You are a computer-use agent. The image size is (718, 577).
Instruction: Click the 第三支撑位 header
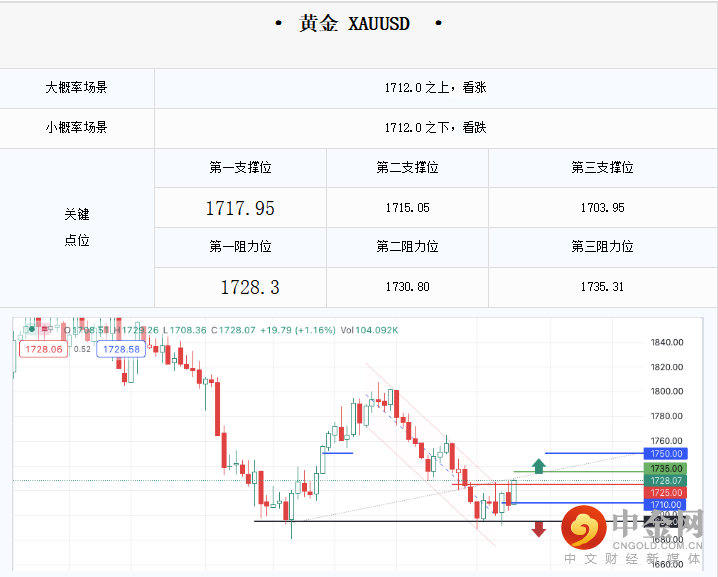(603, 168)
